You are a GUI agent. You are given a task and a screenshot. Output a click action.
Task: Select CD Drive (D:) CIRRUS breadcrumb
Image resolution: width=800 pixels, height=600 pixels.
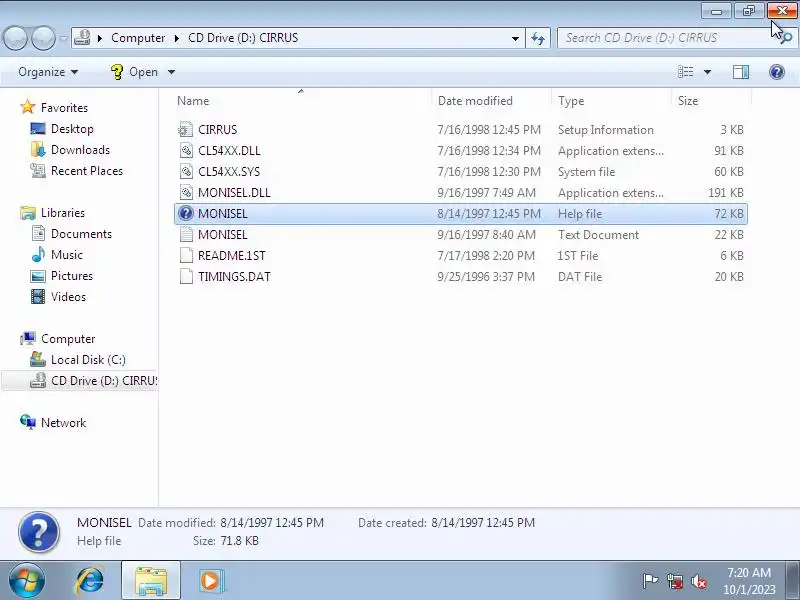pos(243,38)
